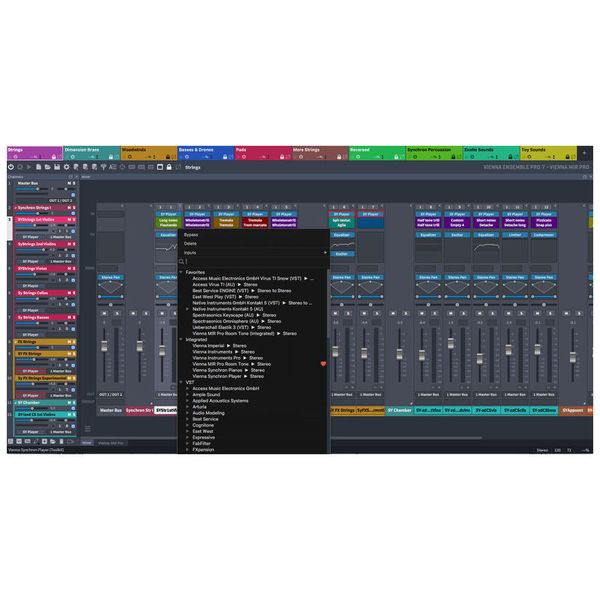Expand the FabFilter vendor folder
This screenshot has width=600, height=600.
pos(187,443)
